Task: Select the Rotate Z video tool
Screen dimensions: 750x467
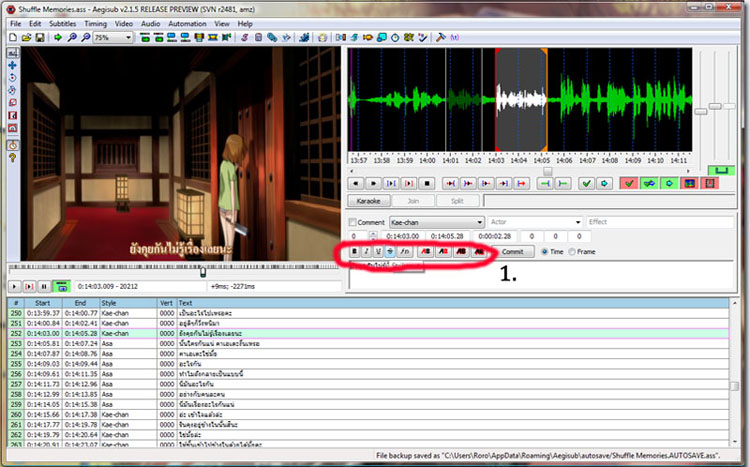Action: (12, 78)
